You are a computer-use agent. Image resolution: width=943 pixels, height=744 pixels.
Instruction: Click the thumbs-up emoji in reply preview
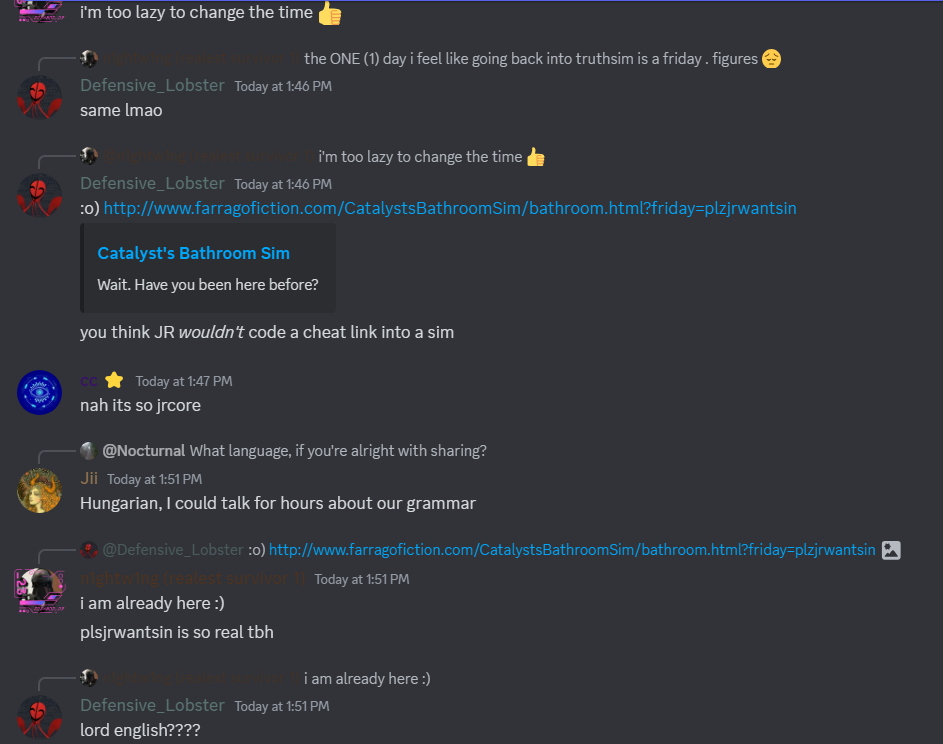pos(535,157)
